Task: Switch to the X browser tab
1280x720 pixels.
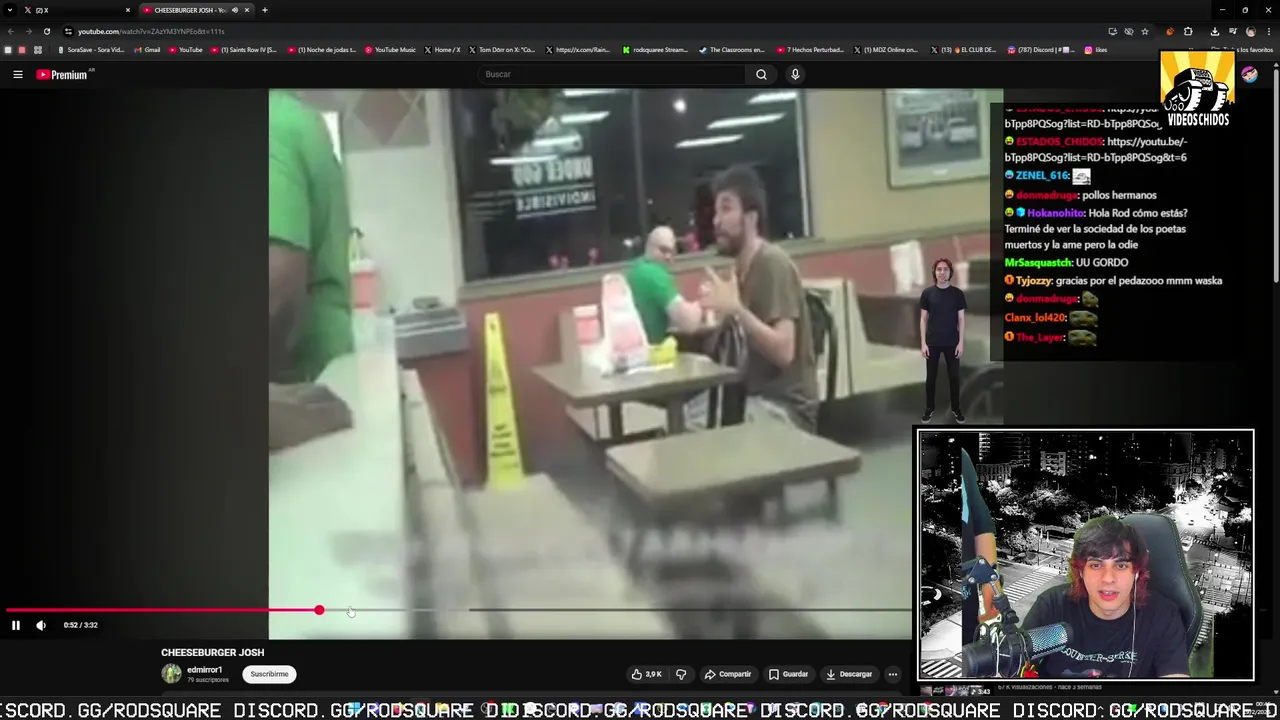Action: click(75, 10)
